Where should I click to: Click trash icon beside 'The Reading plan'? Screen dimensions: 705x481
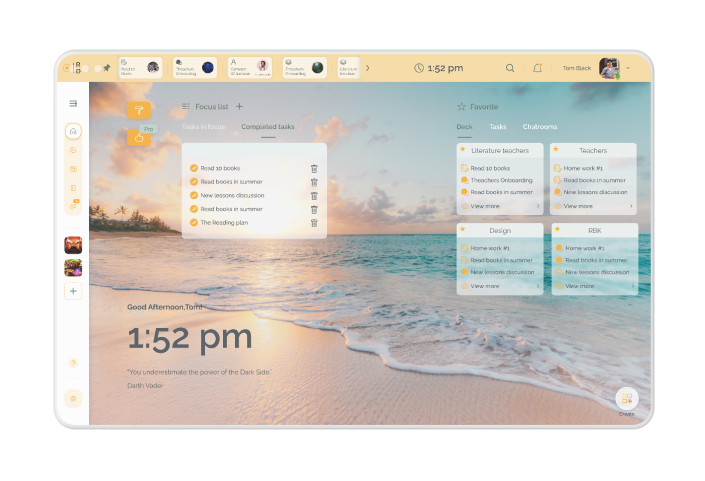coord(314,223)
